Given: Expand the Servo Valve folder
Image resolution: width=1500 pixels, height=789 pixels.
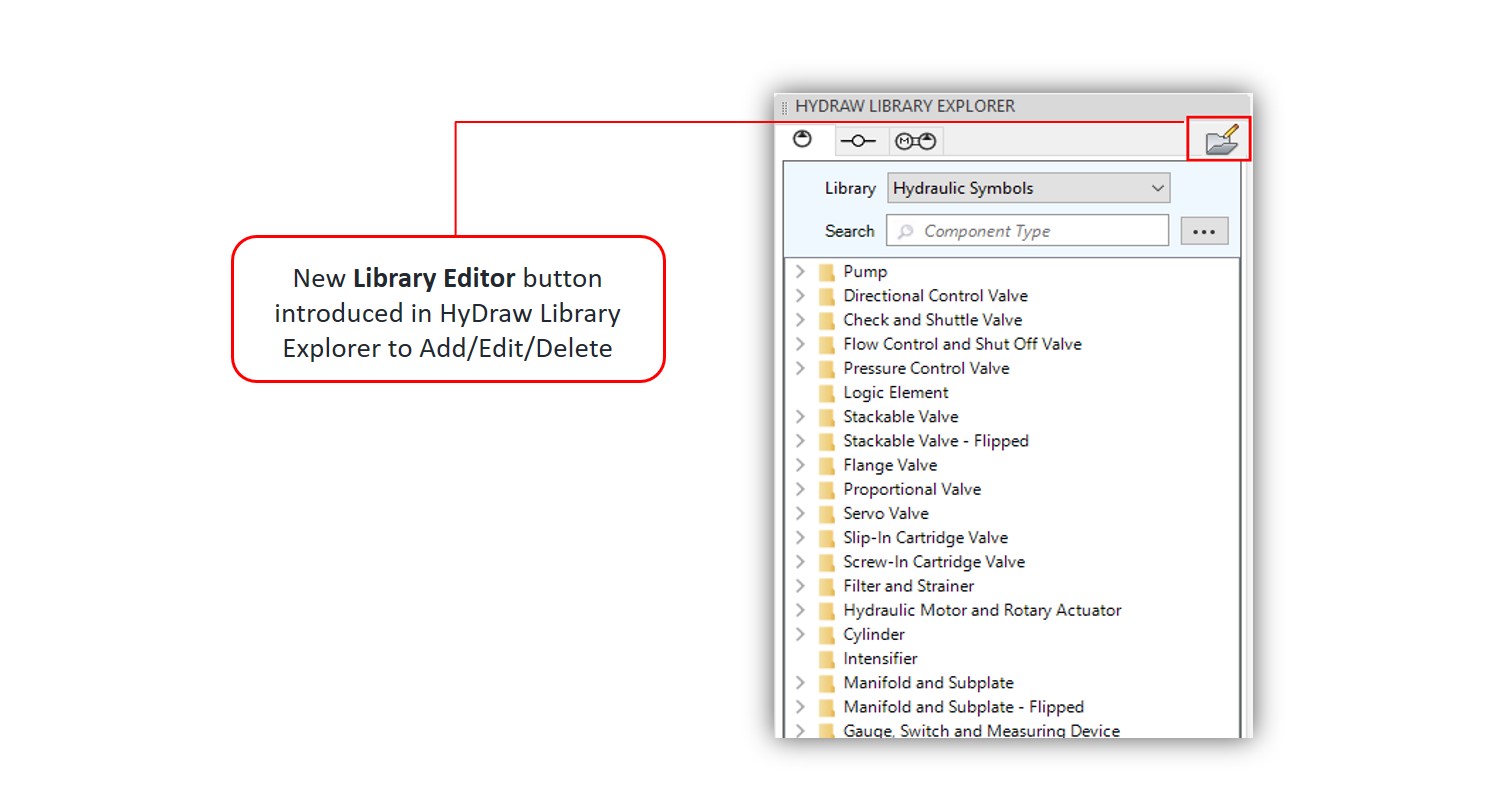Looking at the screenshot, I should point(799,513).
